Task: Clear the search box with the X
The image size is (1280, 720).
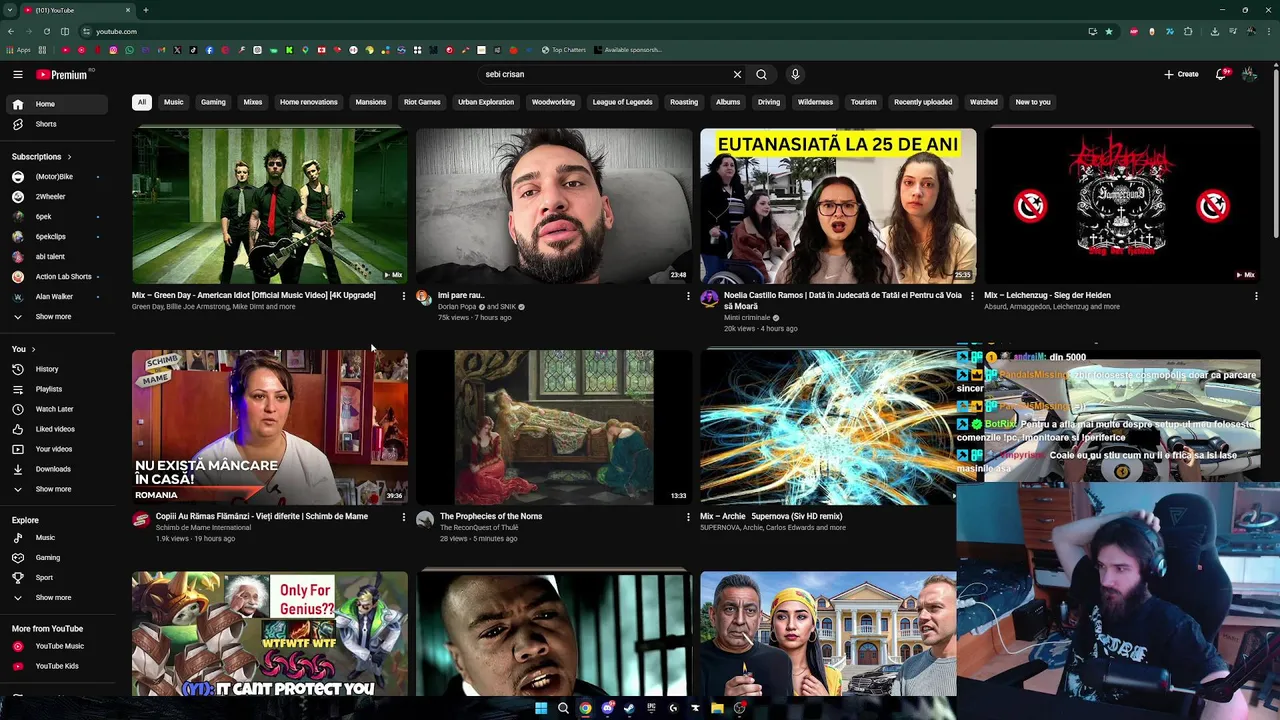Action: [x=737, y=74]
